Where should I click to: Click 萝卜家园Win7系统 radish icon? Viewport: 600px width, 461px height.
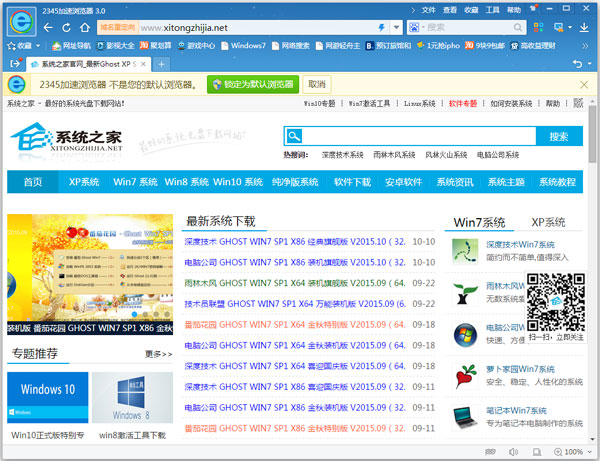(465, 376)
